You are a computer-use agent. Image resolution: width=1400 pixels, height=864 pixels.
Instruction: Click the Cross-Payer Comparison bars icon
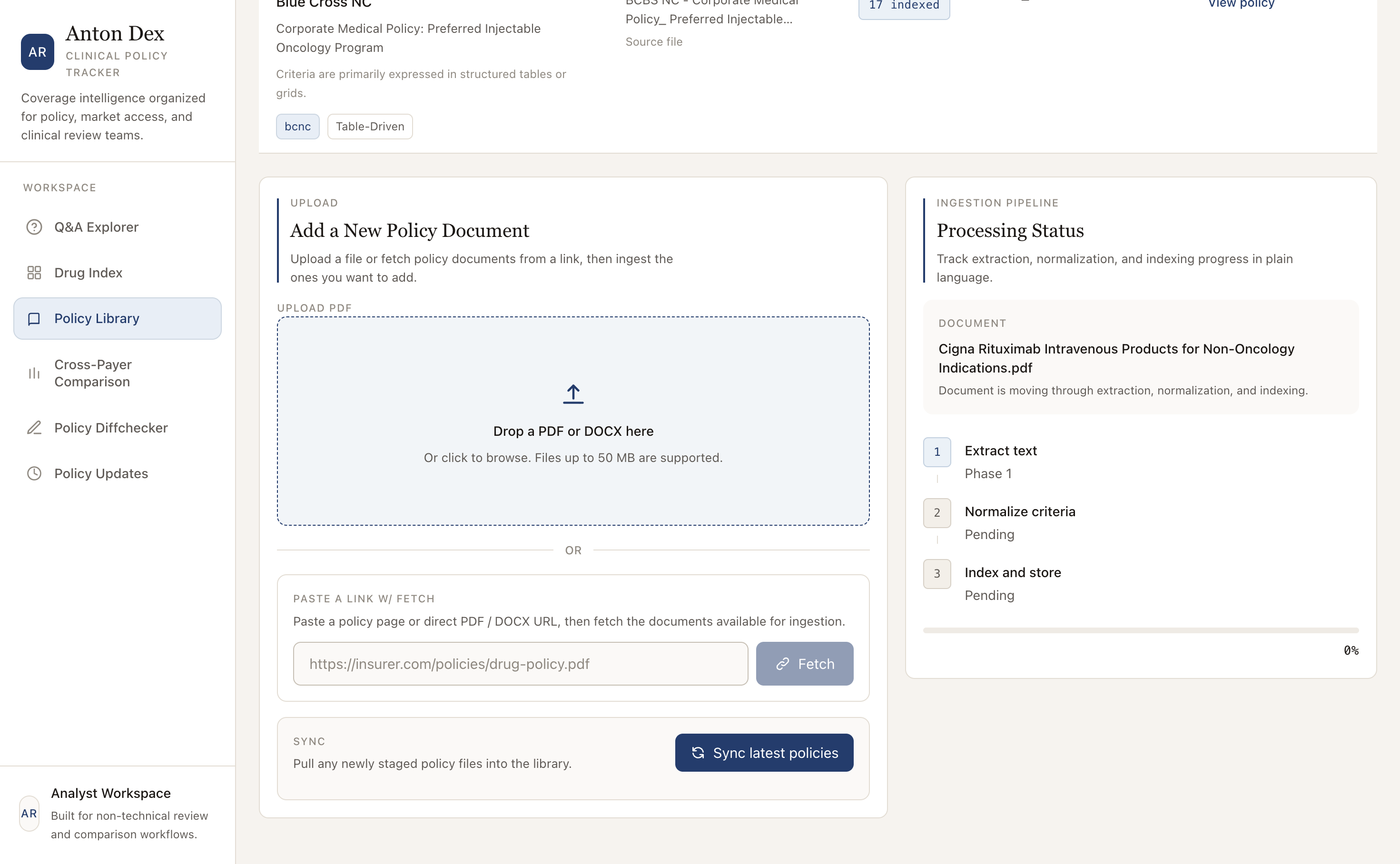click(34, 373)
